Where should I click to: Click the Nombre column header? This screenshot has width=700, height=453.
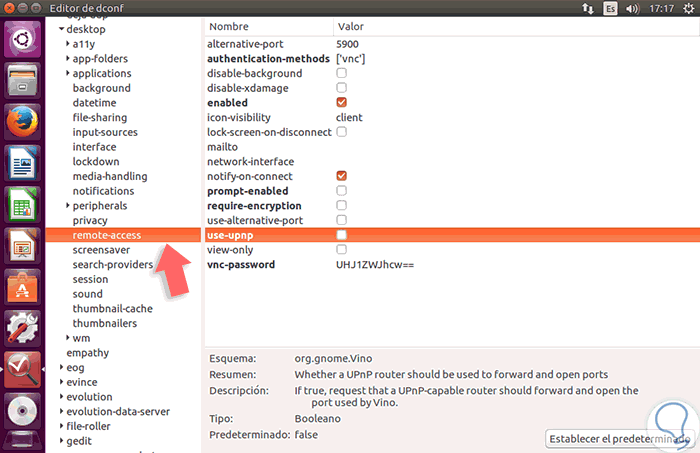tap(228, 26)
